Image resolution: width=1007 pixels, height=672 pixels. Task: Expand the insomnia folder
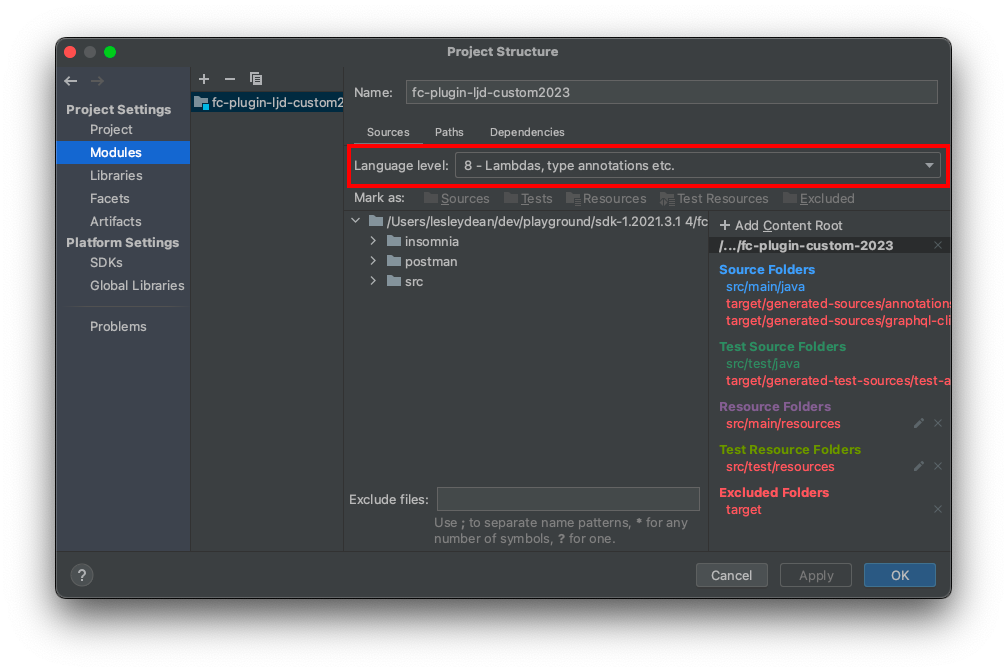point(372,241)
